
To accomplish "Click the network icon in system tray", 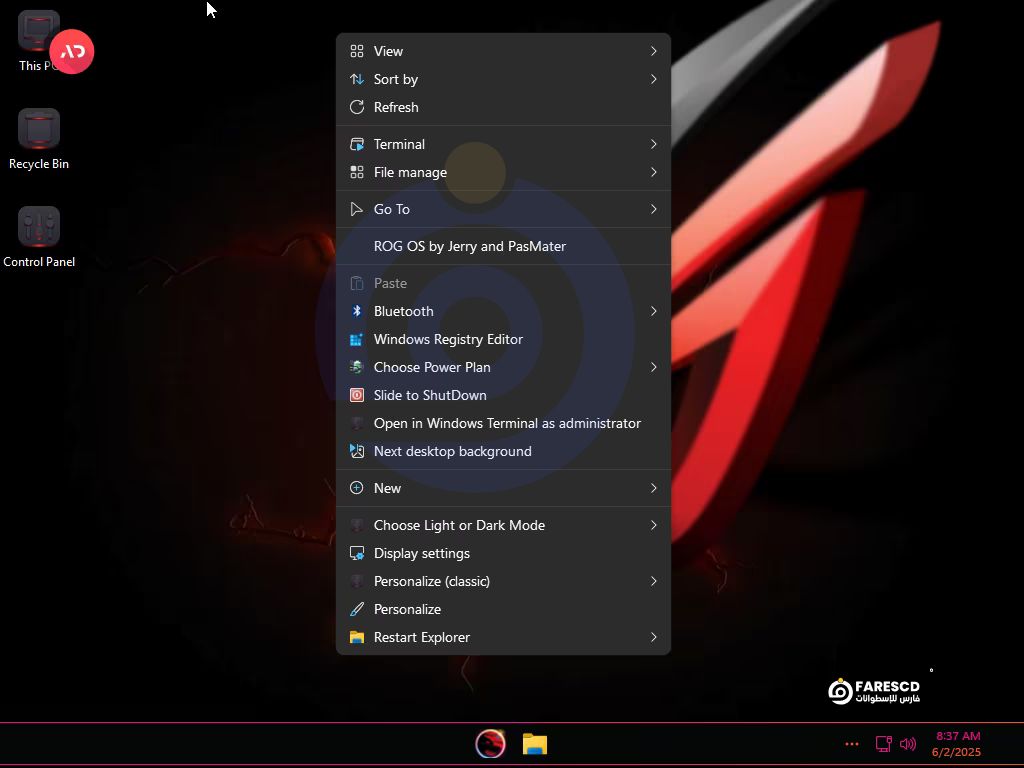I will tap(883, 744).
